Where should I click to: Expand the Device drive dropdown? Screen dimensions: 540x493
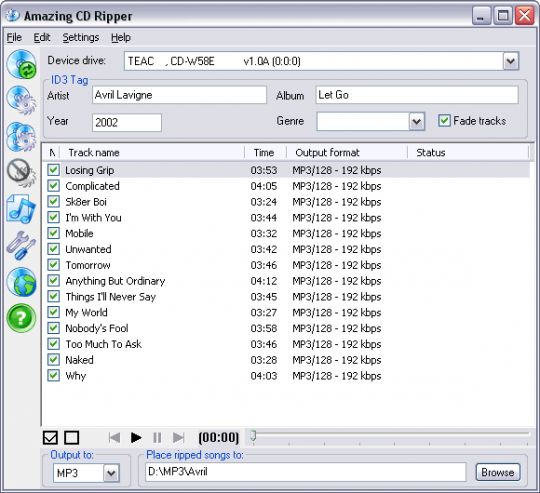pyautogui.click(x=510, y=61)
